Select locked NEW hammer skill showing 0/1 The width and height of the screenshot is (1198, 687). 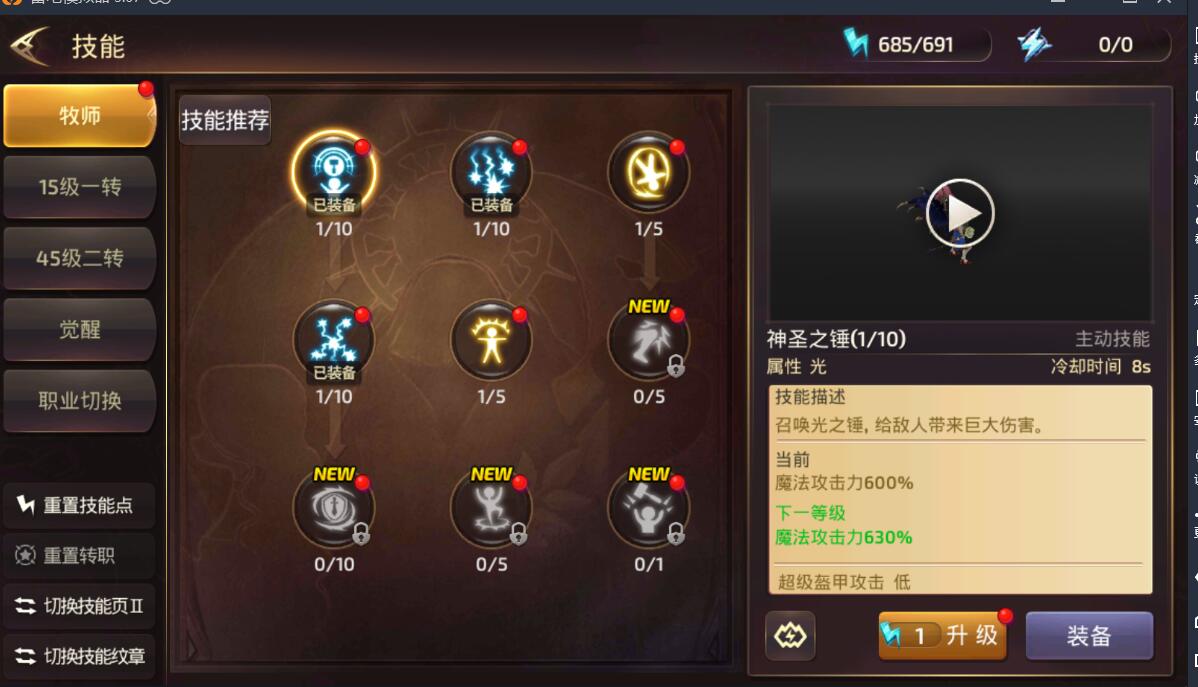[649, 508]
